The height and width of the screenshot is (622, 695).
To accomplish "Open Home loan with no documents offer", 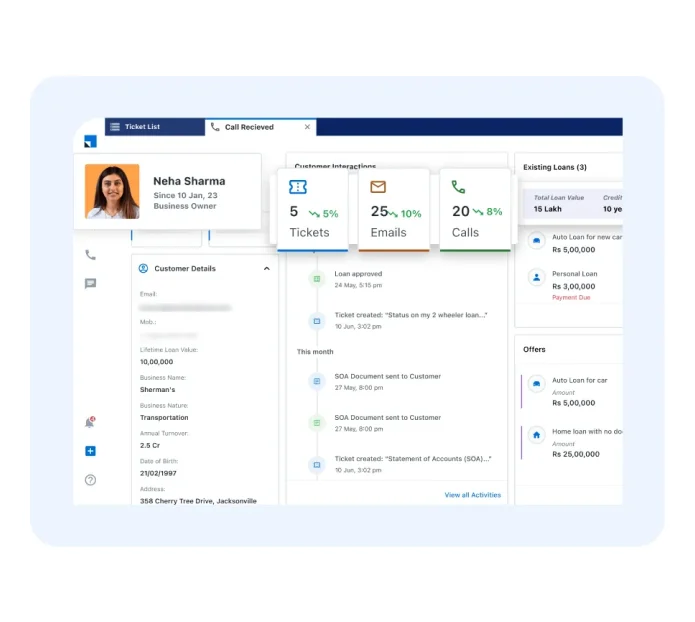I will tap(572, 442).
